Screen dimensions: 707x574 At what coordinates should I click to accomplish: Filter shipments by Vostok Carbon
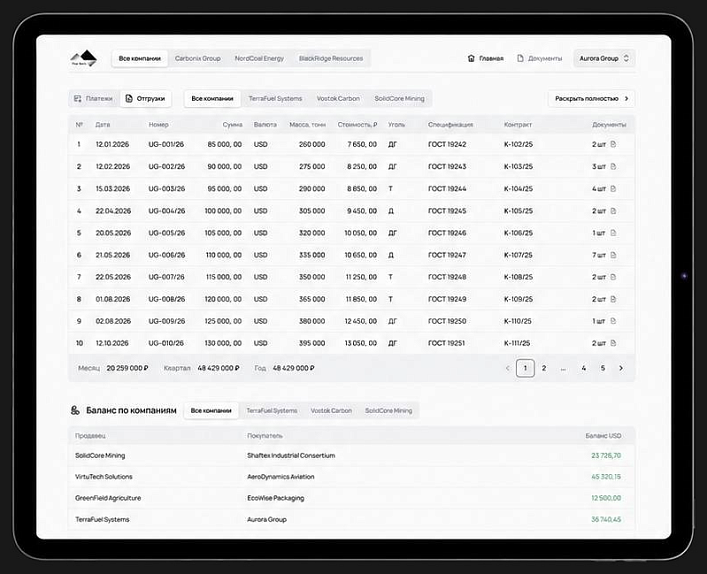338,98
